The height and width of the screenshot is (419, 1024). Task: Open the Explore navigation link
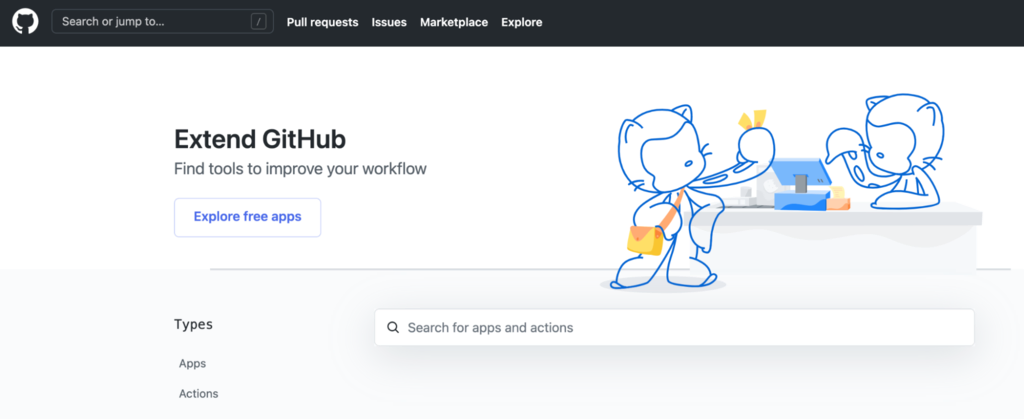tap(521, 22)
